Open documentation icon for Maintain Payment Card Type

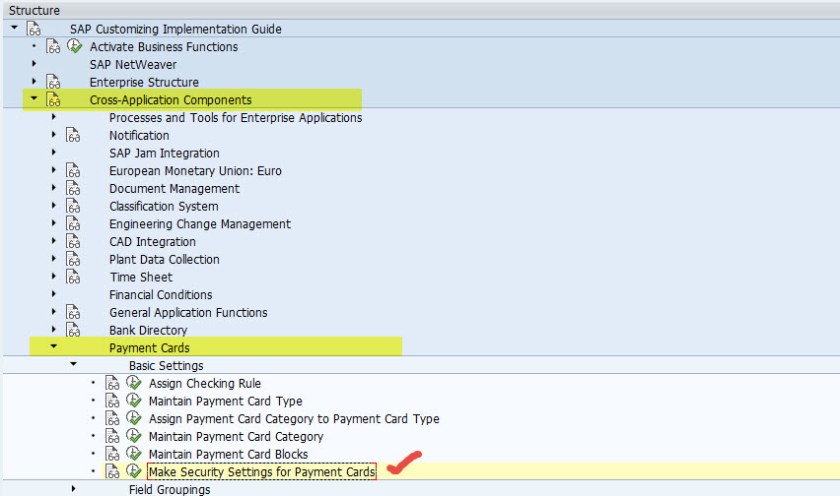point(112,401)
